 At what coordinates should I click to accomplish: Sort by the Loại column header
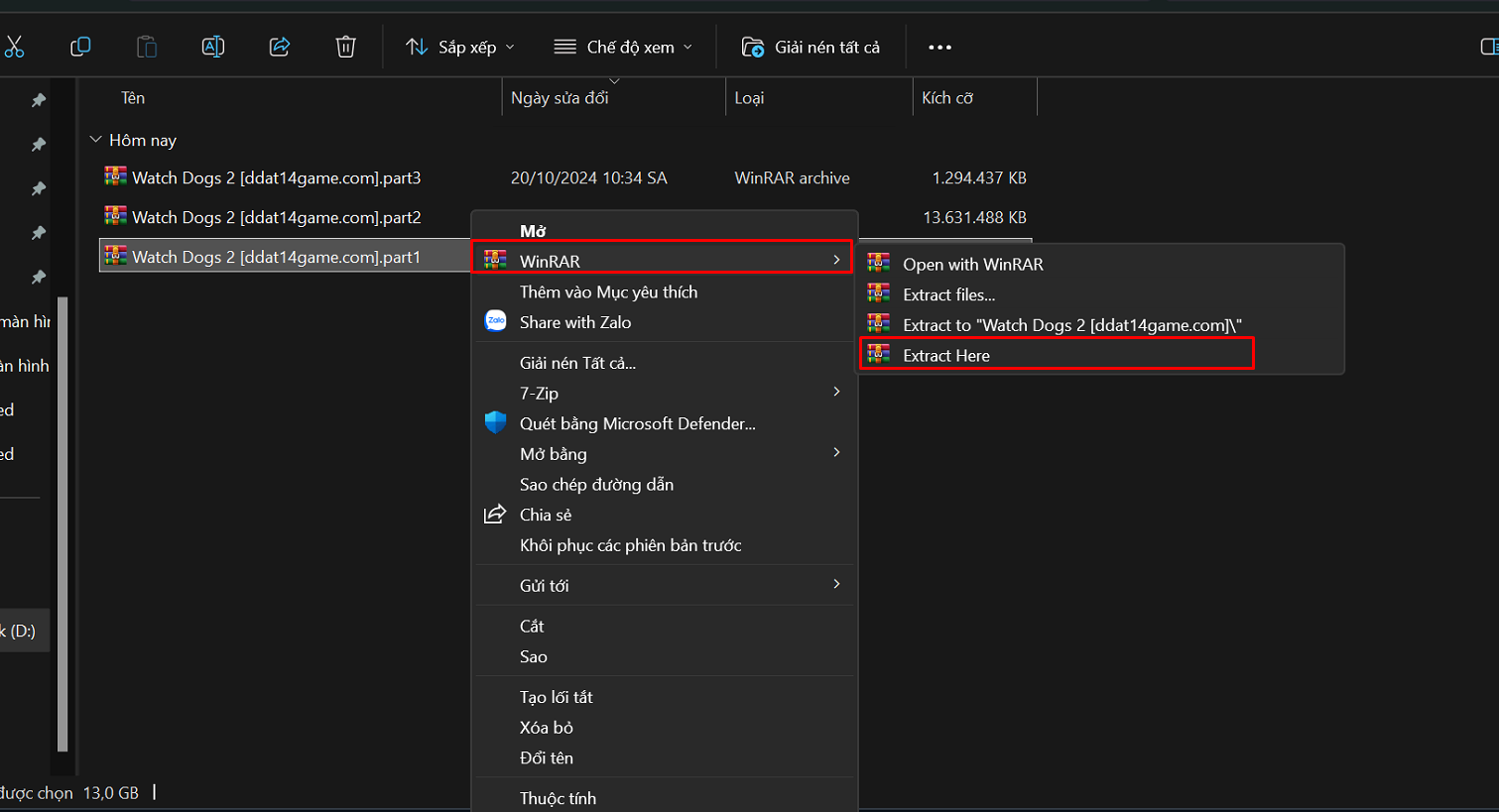749,97
